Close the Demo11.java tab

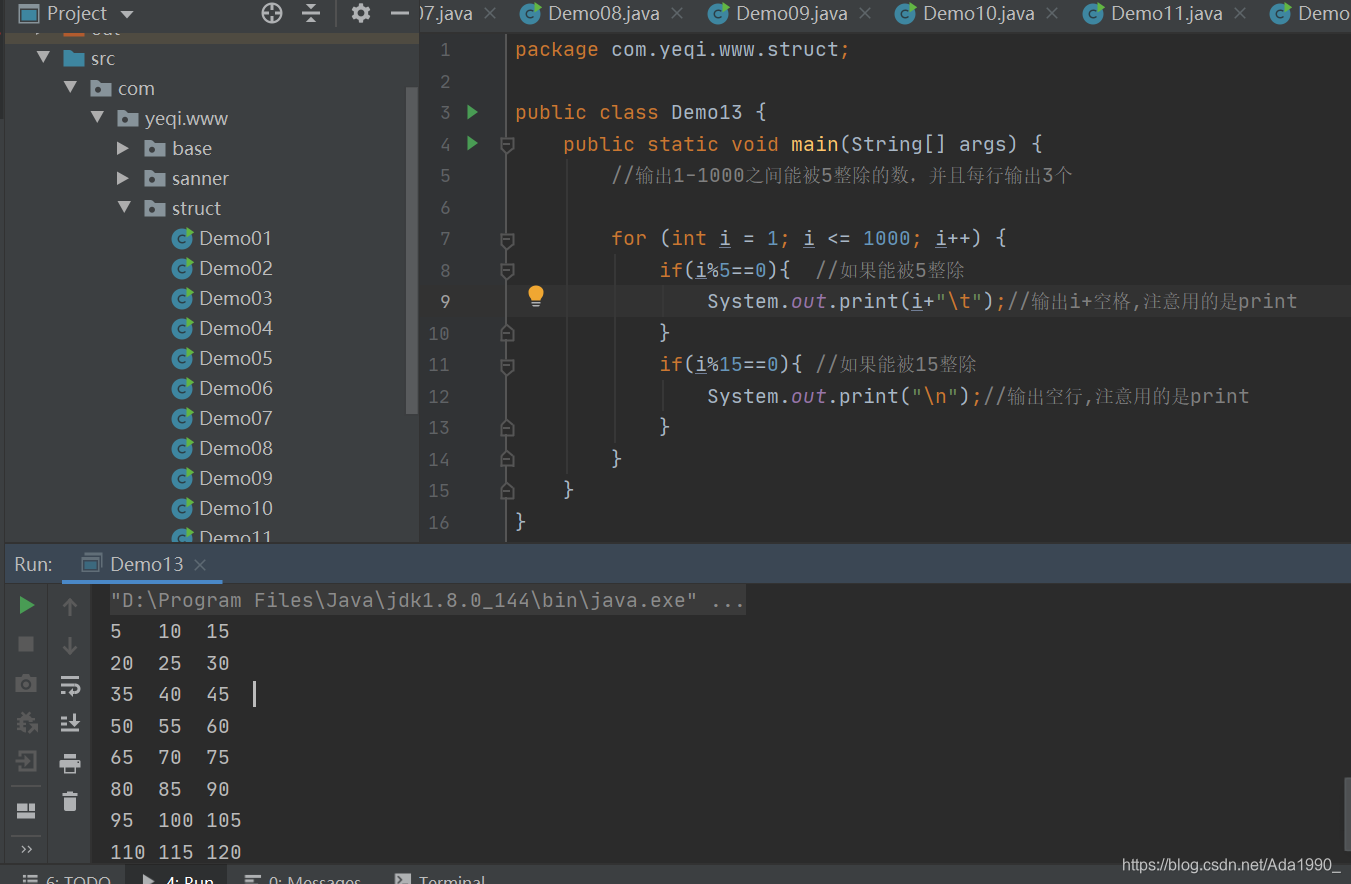click(1240, 14)
